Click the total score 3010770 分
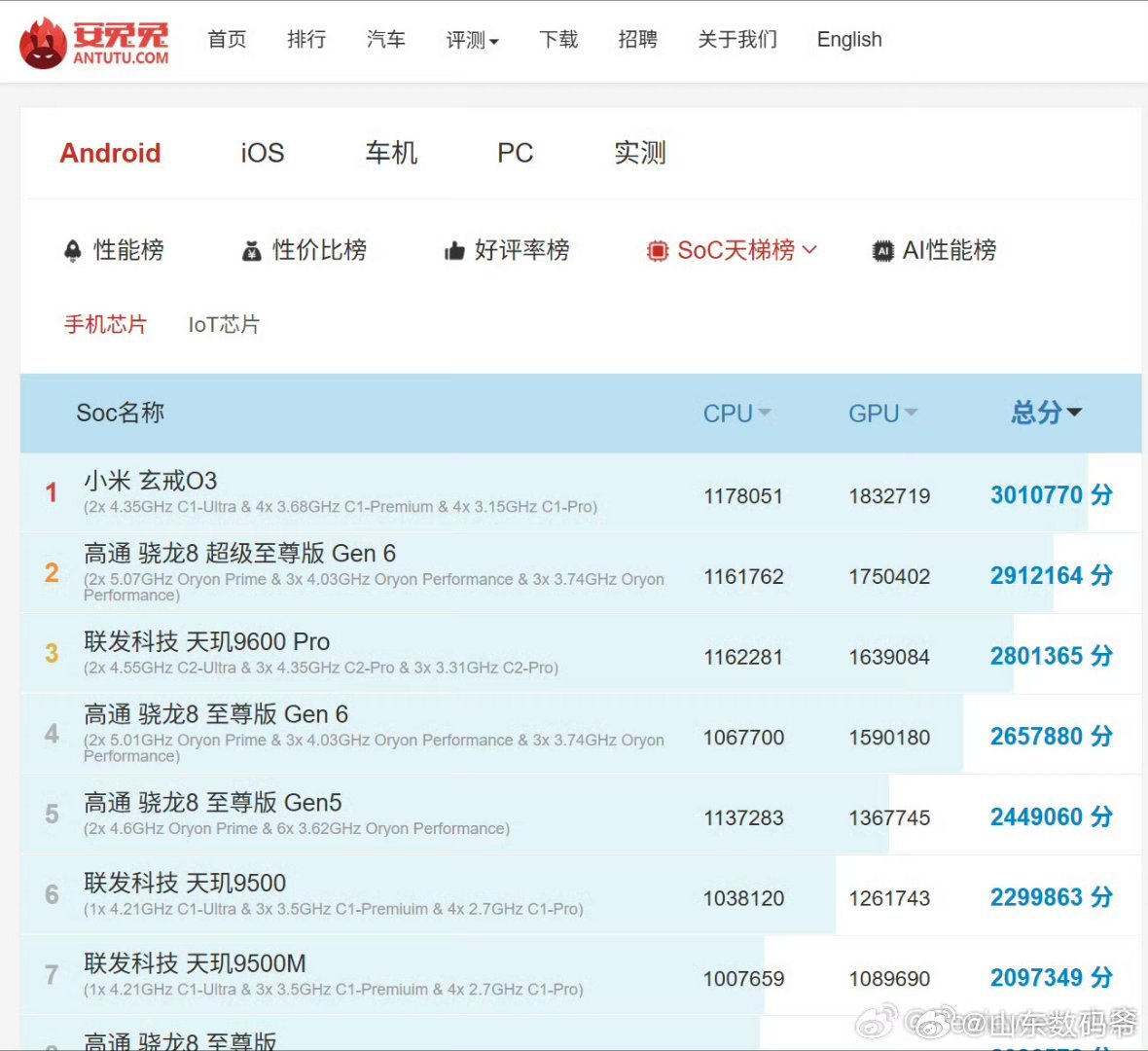Screen dimensions: 1148x1051 [1052, 495]
